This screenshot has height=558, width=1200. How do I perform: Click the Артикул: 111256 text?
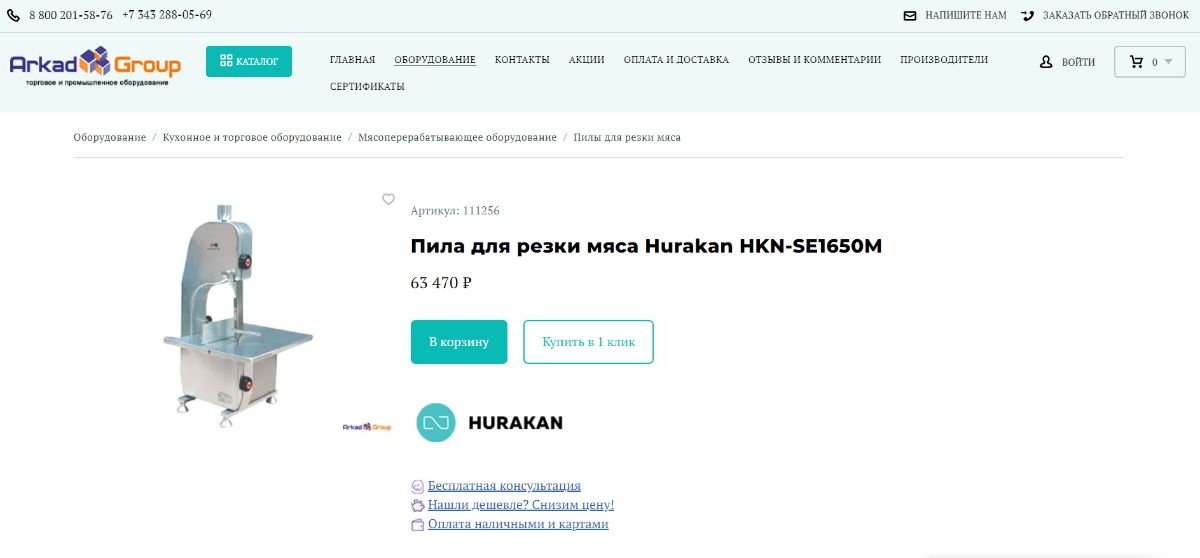point(455,211)
